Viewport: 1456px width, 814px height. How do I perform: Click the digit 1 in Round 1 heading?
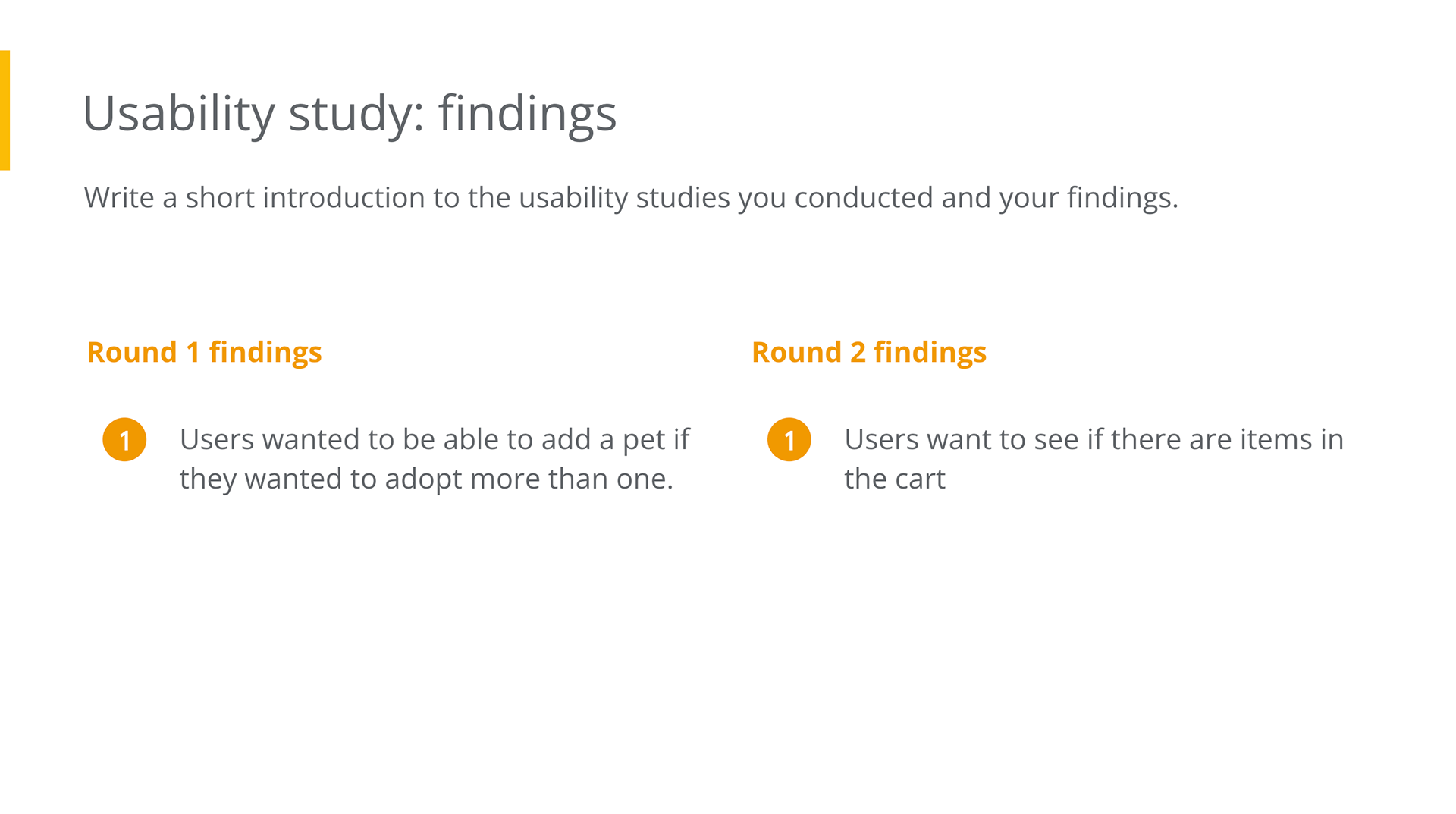pyautogui.click(x=193, y=353)
